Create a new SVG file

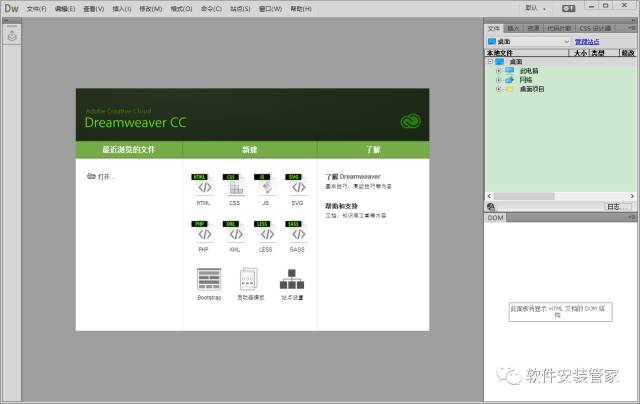(x=295, y=186)
